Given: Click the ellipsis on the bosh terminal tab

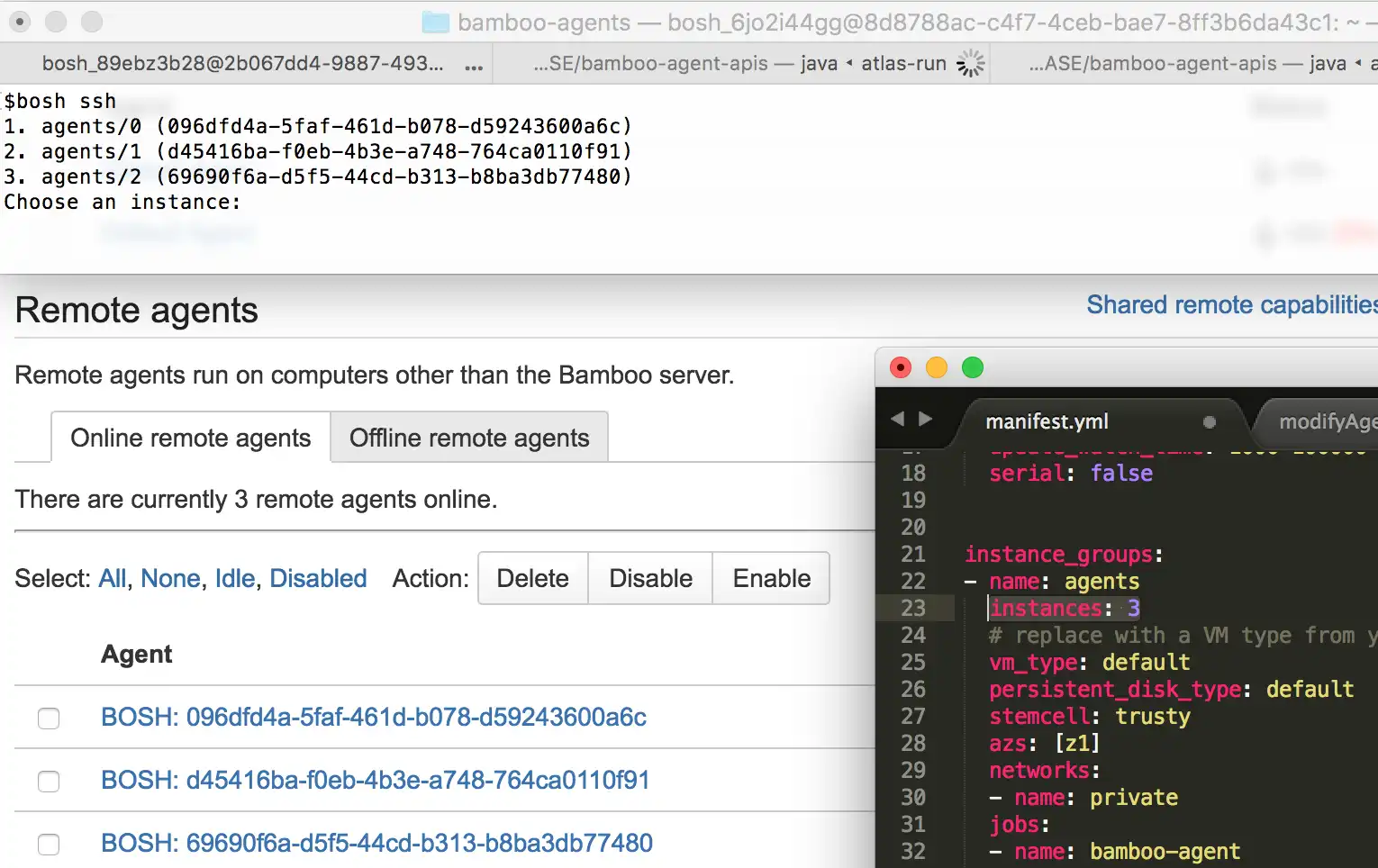Looking at the screenshot, I should tap(473, 65).
